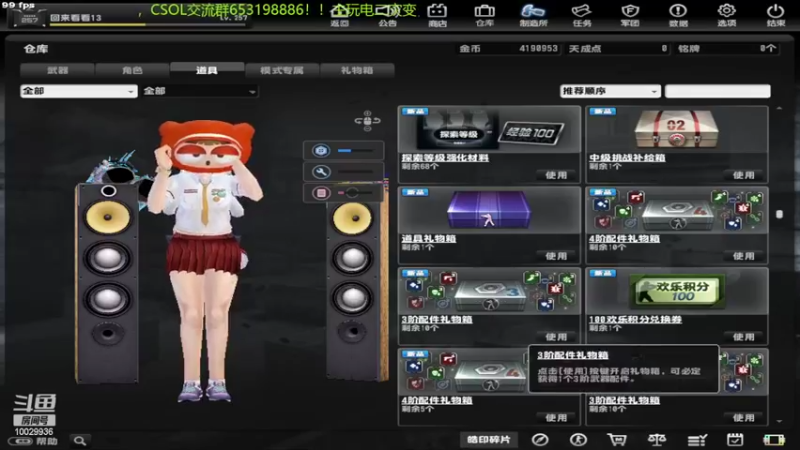
Task: Click the green battery-shaped icon
Action: (773, 440)
